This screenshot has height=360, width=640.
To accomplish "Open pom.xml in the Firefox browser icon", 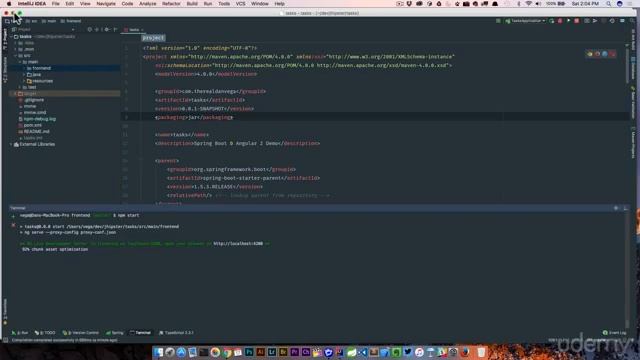I will tap(597, 54).
